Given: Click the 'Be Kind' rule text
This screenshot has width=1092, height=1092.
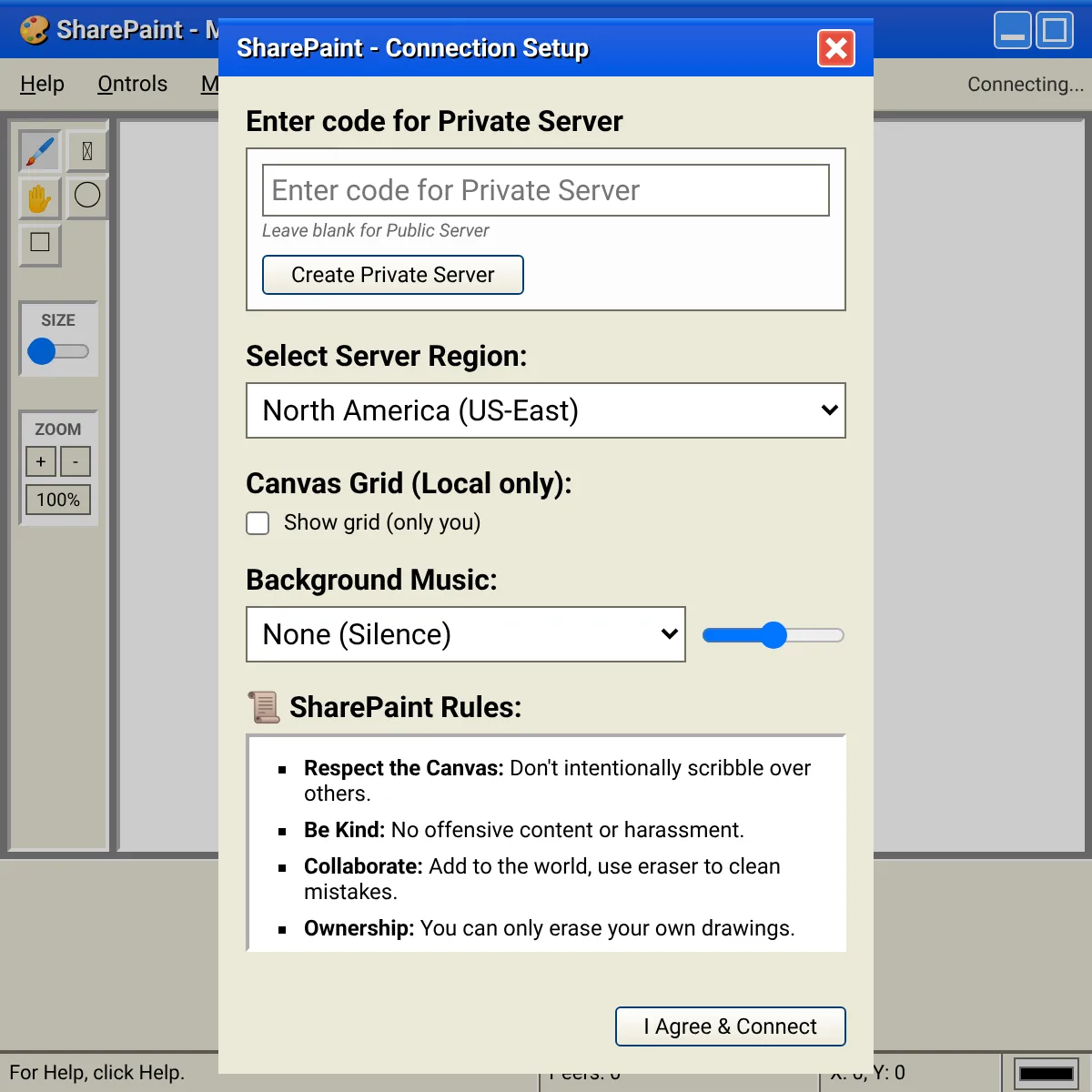Looking at the screenshot, I should coord(524,830).
